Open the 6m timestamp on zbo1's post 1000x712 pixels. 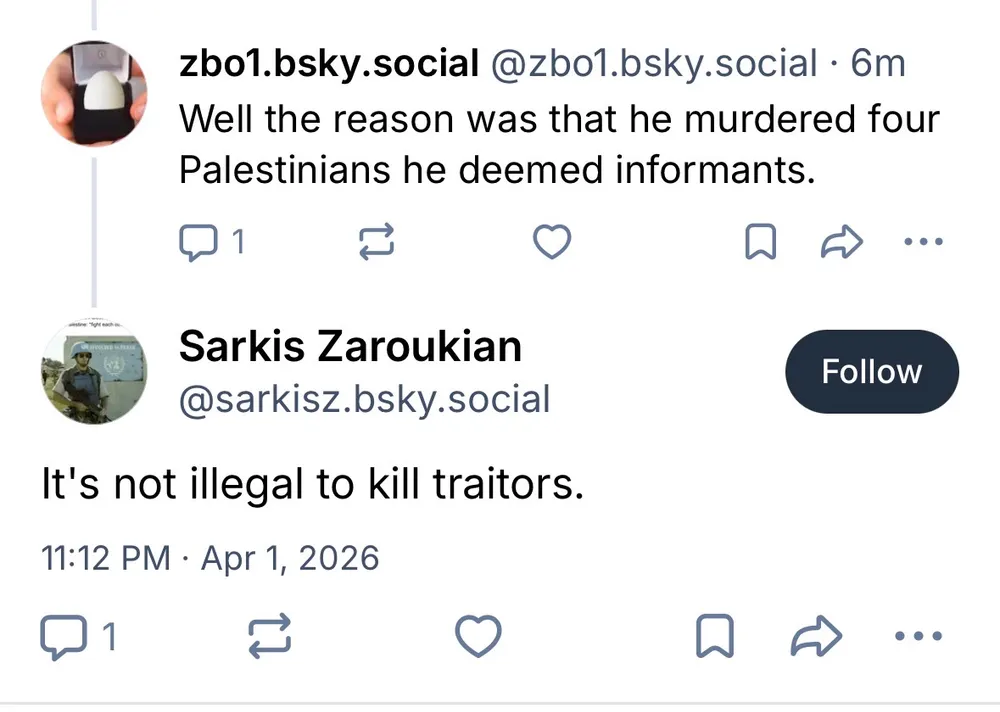tap(877, 64)
